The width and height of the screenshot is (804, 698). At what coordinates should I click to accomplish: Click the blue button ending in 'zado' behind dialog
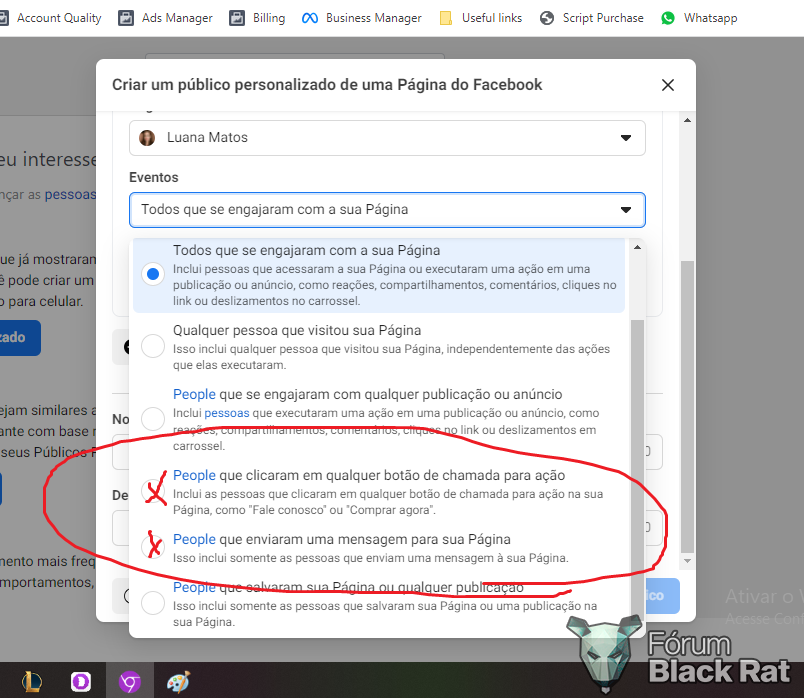coord(19,337)
